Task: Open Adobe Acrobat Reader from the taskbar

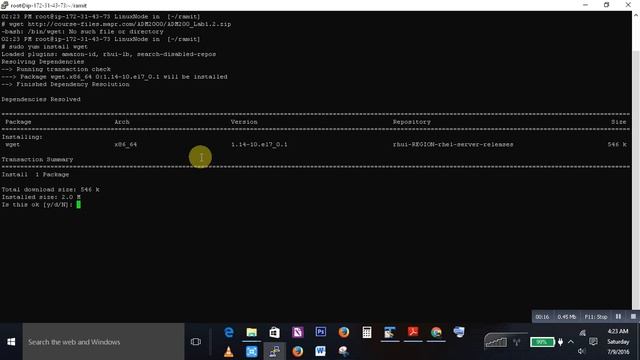Action: click(413, 332)
